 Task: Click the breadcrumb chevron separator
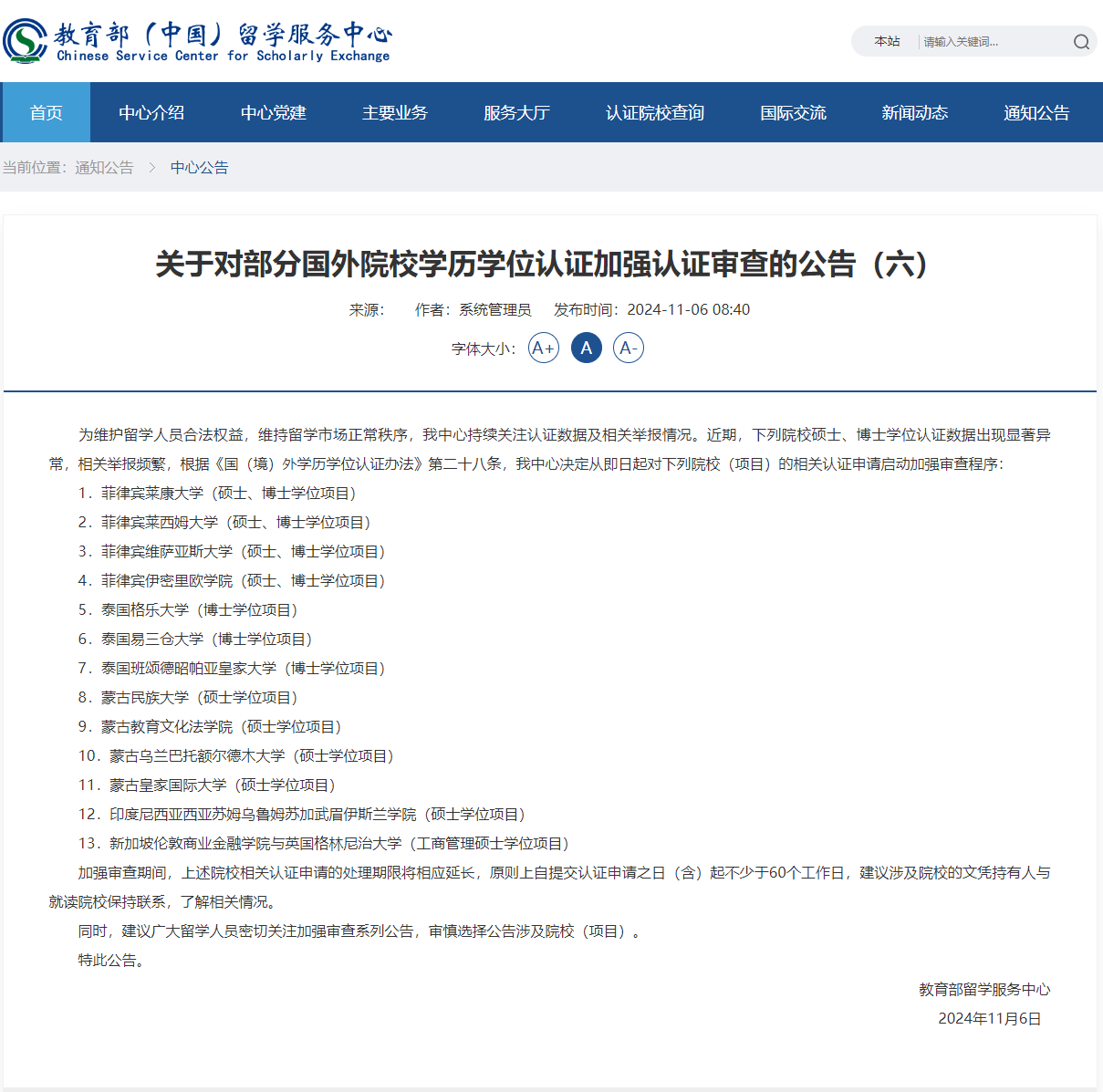(x=152, y=168)
